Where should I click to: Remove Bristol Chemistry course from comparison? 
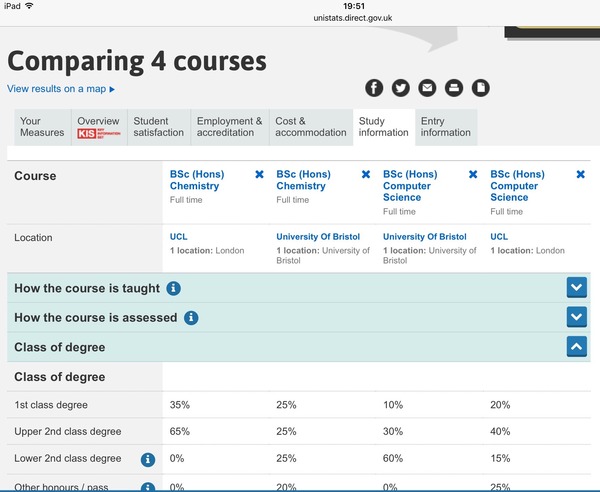366,174
